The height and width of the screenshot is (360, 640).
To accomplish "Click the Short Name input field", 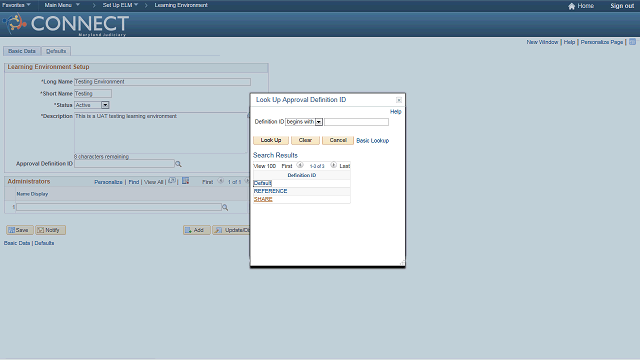I will [93, 94].
